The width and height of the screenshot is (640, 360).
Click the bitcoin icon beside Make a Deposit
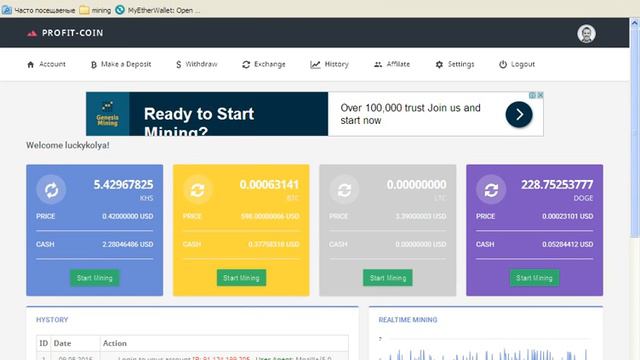click(93, 64)
